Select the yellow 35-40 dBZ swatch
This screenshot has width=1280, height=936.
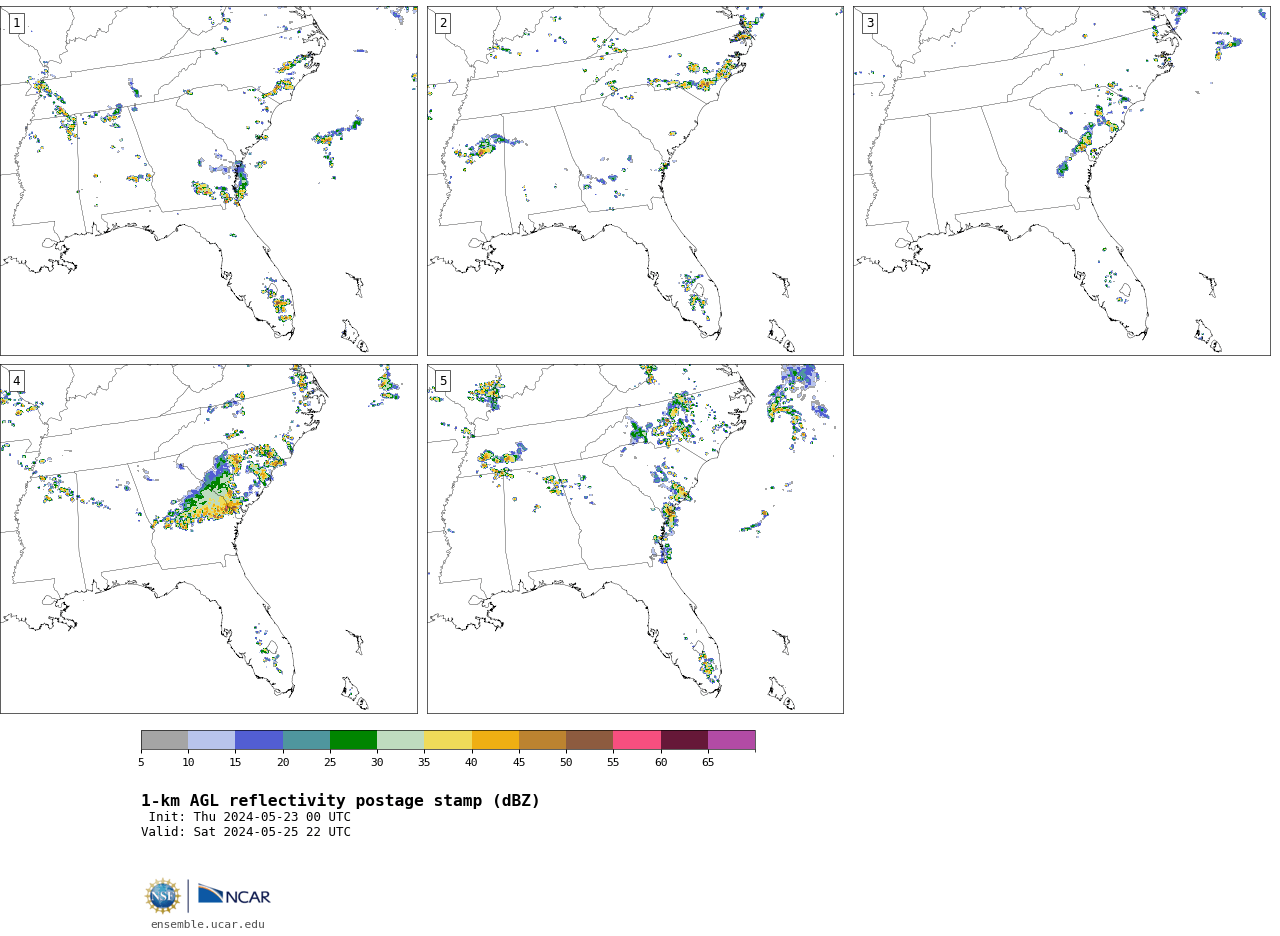click(x=448, y=740)
